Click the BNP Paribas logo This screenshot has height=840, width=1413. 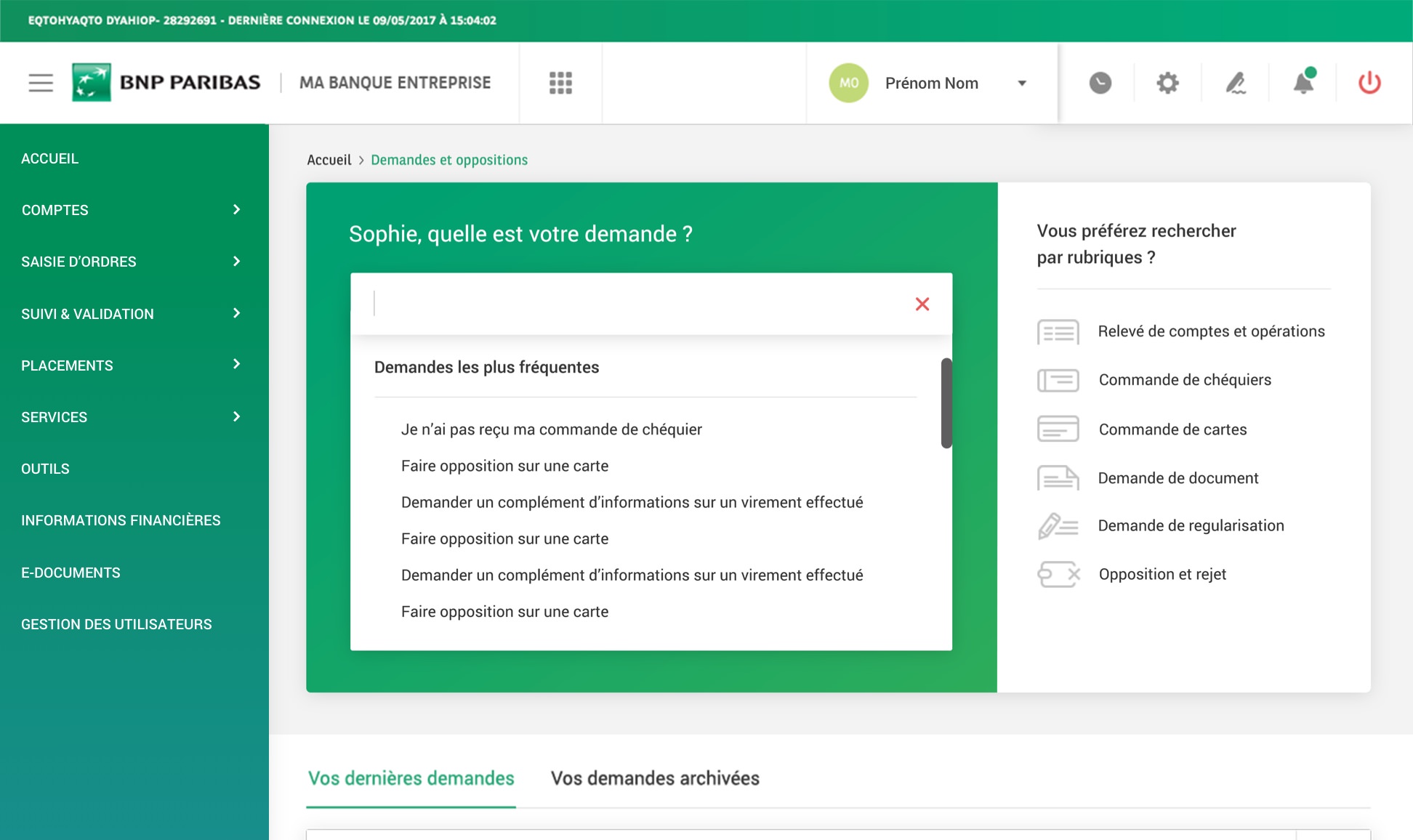coord(166,82)
